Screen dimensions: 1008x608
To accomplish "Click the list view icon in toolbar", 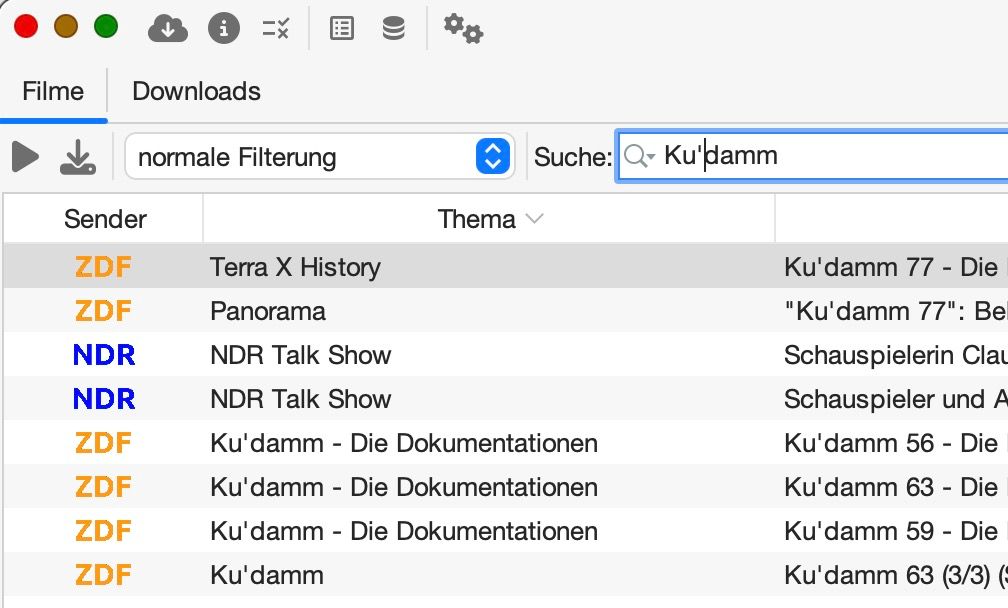I will click(x=342, y=29).
